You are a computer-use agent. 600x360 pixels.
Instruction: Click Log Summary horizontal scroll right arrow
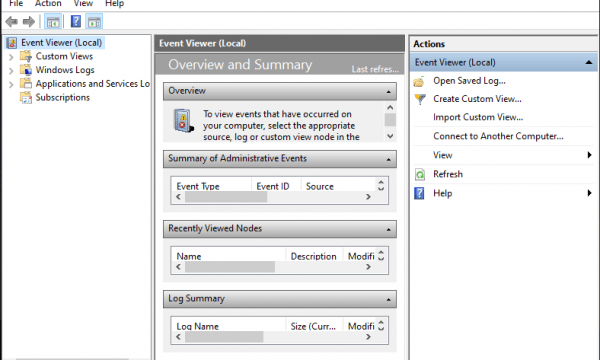click(x=368, y=337)
